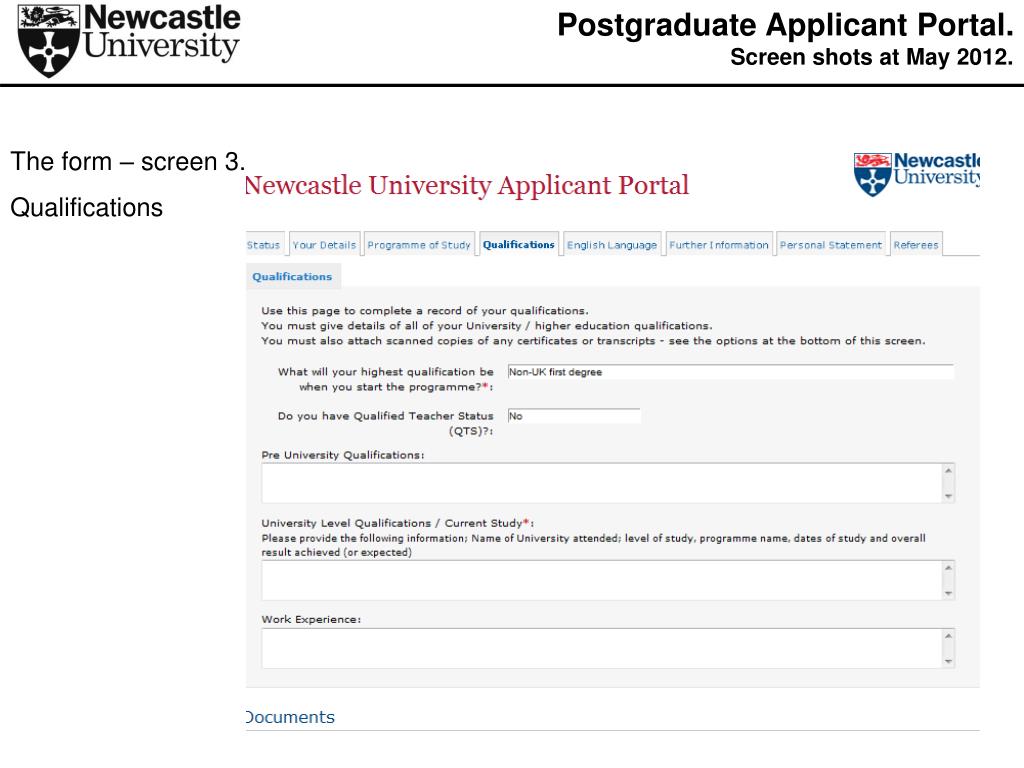The height and width of the screenshot is (768, 1024).
Task: Click the 'University Level Qualifications / Current Study' label
Action: click(398, 523)
